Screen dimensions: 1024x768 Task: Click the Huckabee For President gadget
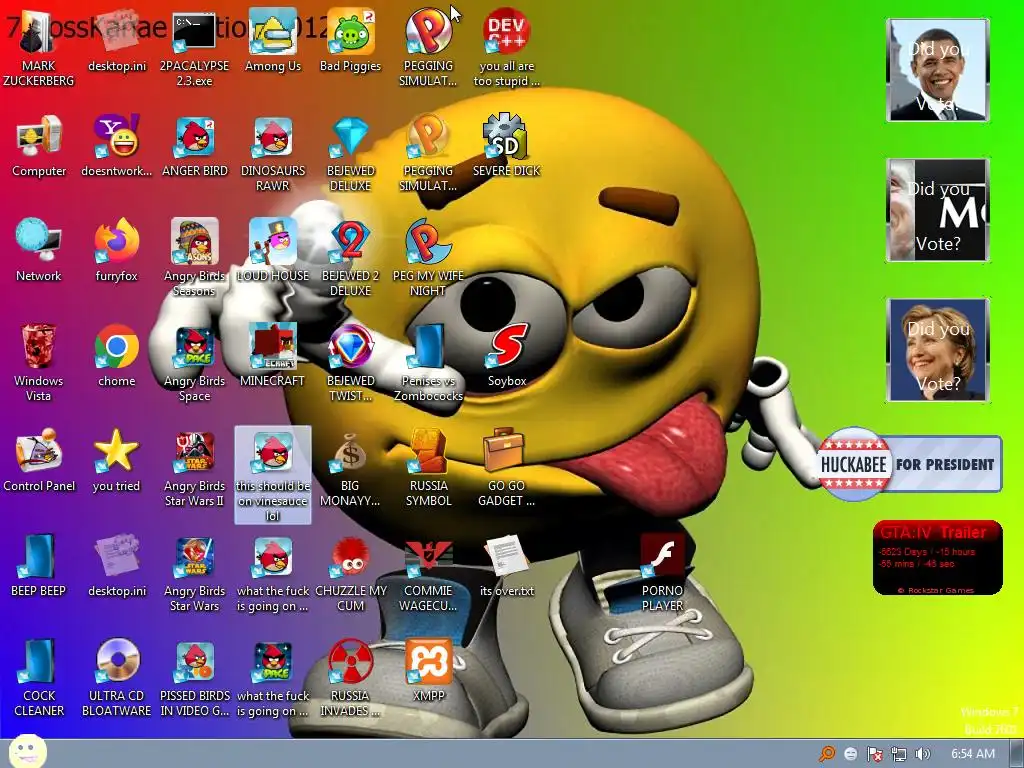(x=910, y=464)
